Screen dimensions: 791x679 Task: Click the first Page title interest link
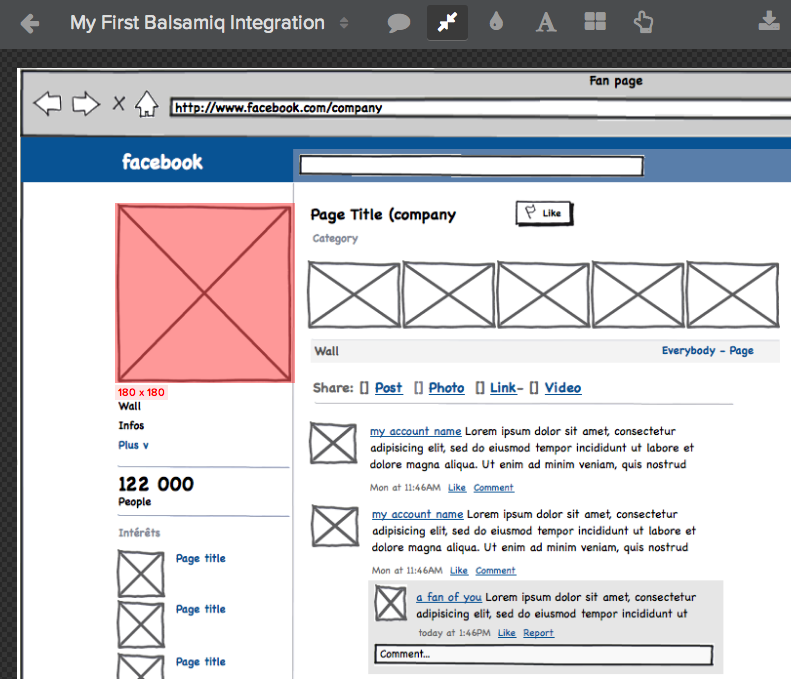click(x=201, y=558)
